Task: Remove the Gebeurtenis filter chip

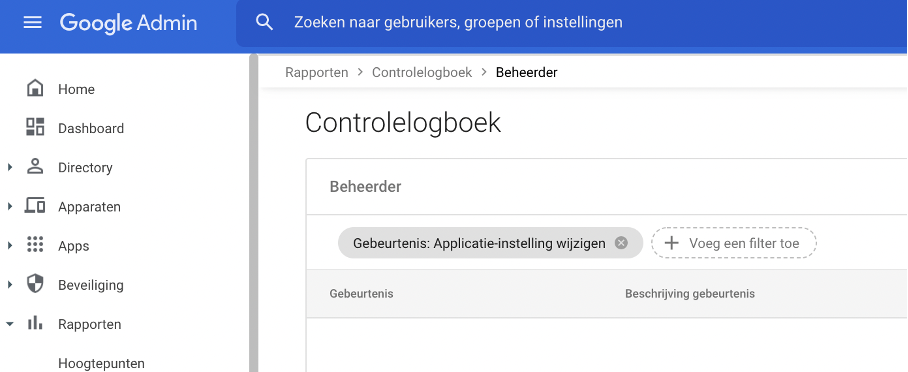Action: tap(621, 243)
